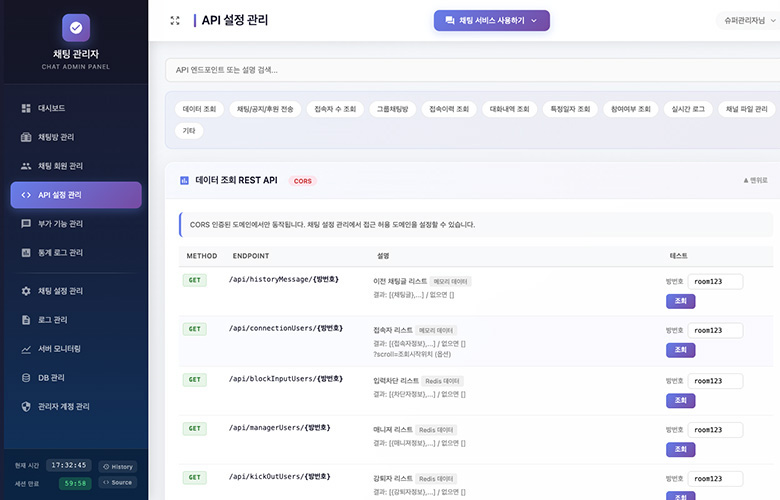This screenshot has width=780, height=500.
Task: Click 조회 button for blockInputUsers endpoint
Action: tap(681, 400)
